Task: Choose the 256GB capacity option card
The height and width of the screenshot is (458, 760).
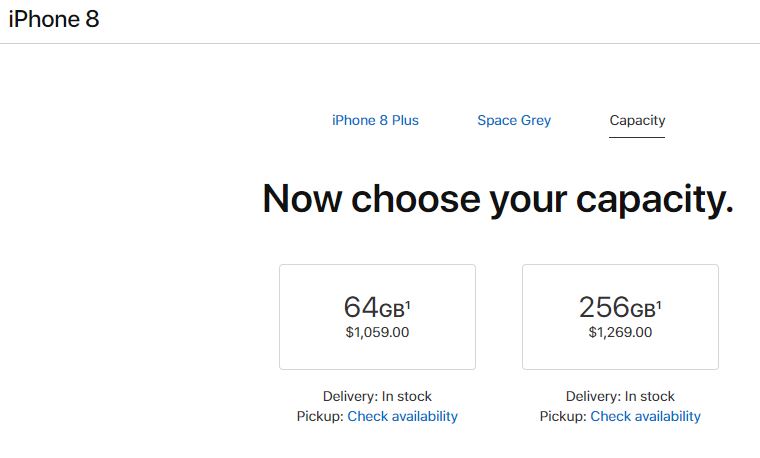Action: click(x=620, y=317)
